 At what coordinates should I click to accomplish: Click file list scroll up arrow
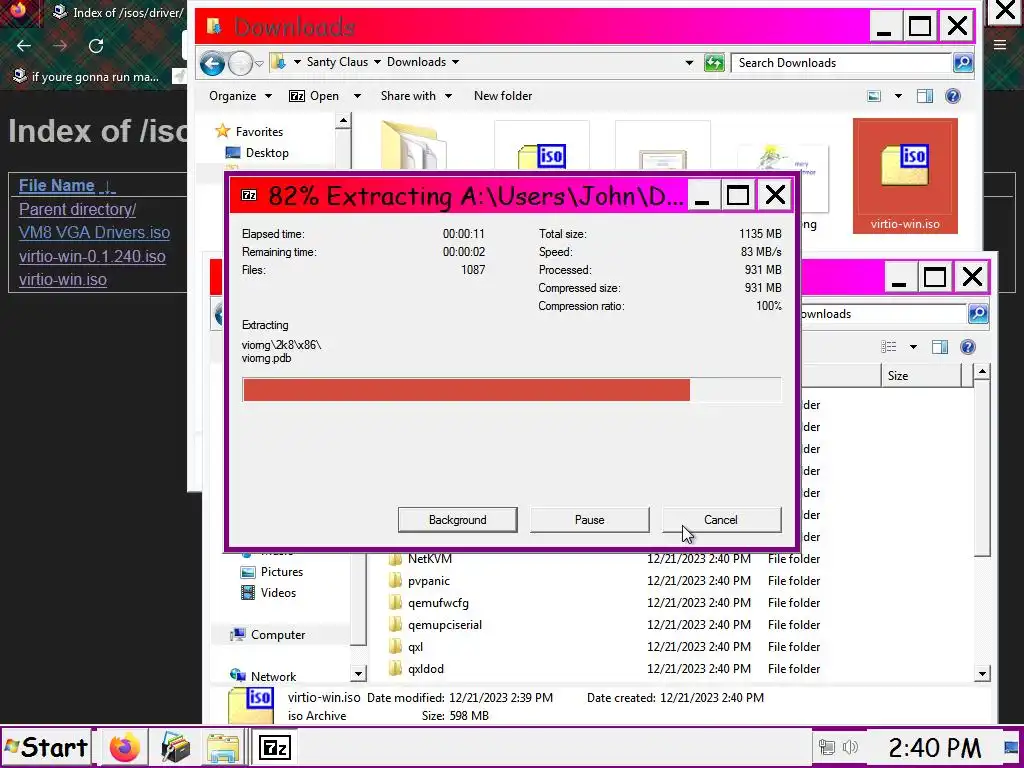982,372
